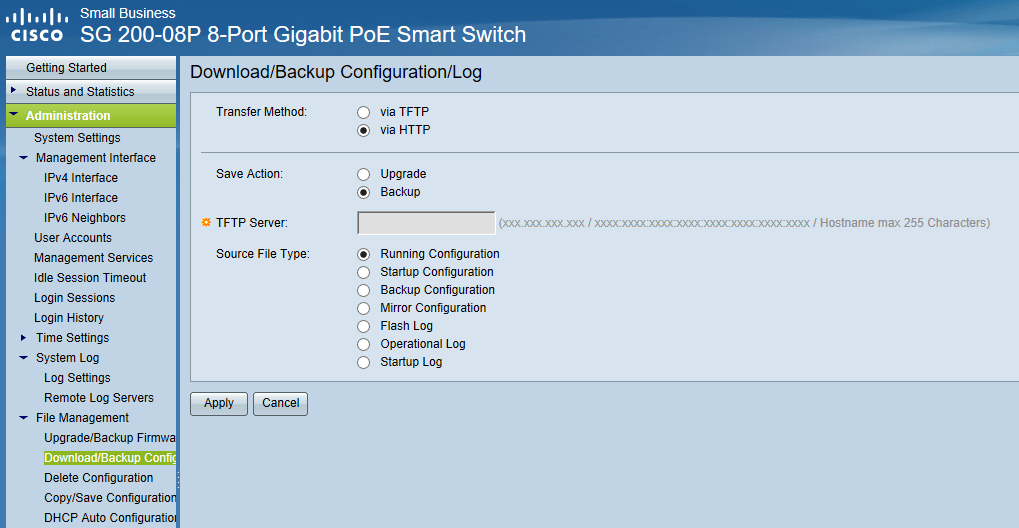View Login Sessions

tap(74, 298)
